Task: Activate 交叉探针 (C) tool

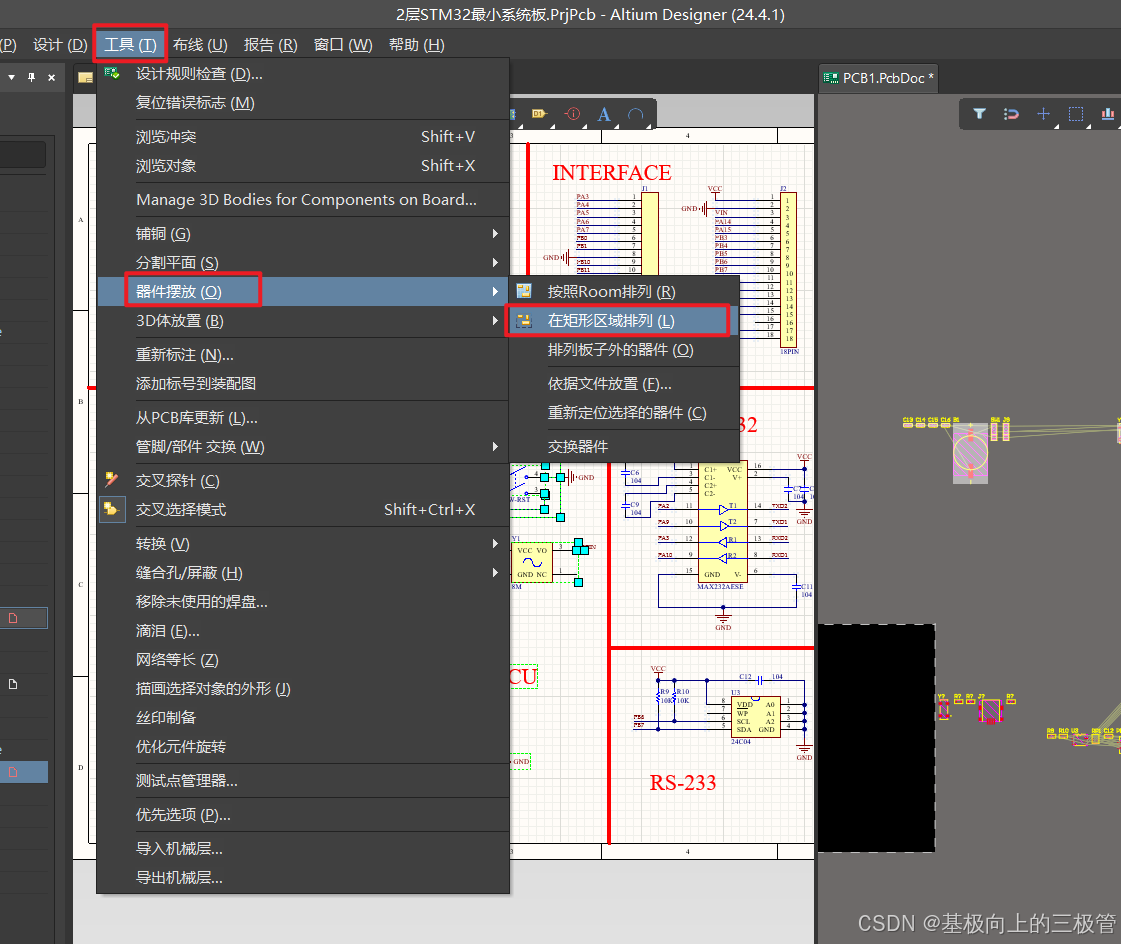Action: (303, 481)
